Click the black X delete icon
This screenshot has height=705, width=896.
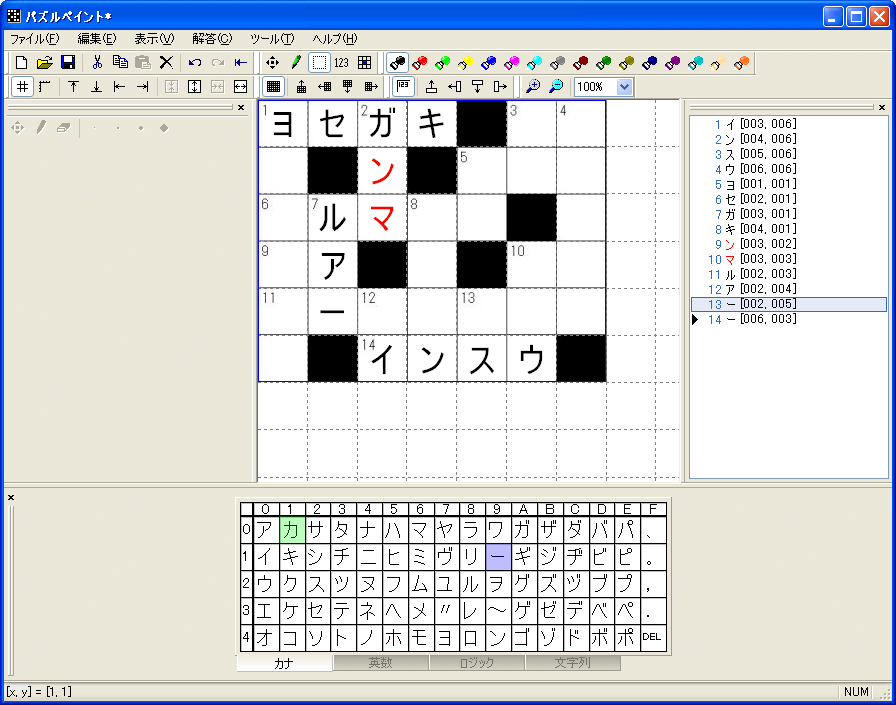coord(166,62)
